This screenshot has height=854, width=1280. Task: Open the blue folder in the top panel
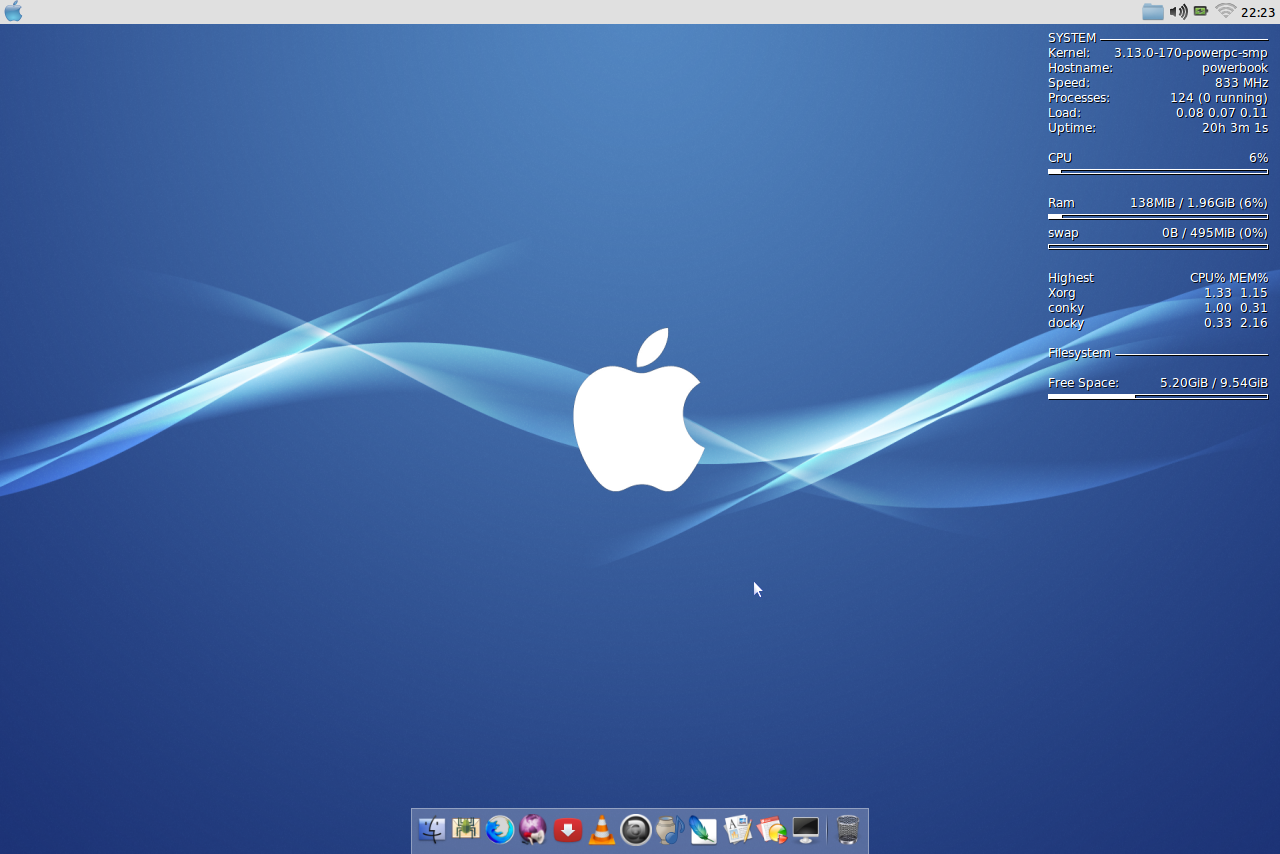pyautogui.click(x=1153, y=12)
